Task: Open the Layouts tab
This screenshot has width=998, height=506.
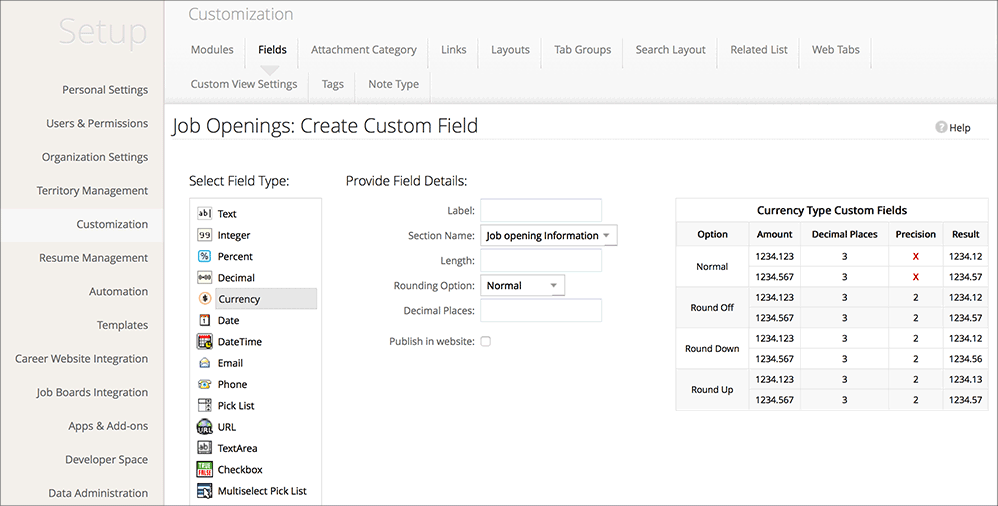Action: tap(510, 50)
